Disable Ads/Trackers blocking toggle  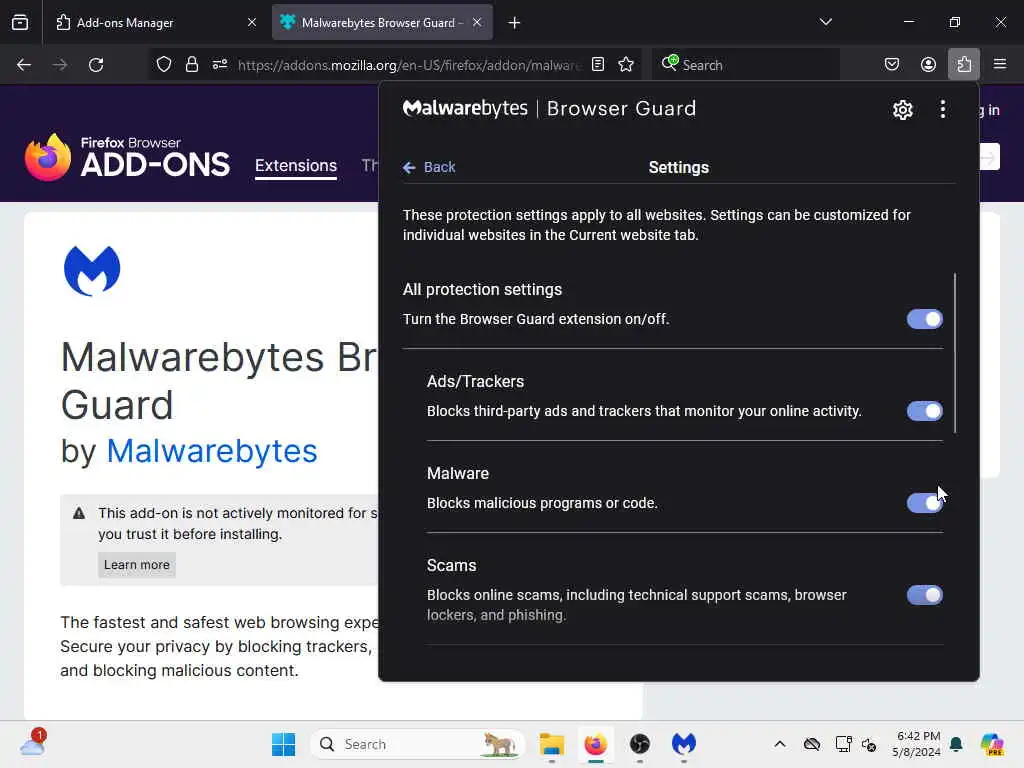pos(925,411)
